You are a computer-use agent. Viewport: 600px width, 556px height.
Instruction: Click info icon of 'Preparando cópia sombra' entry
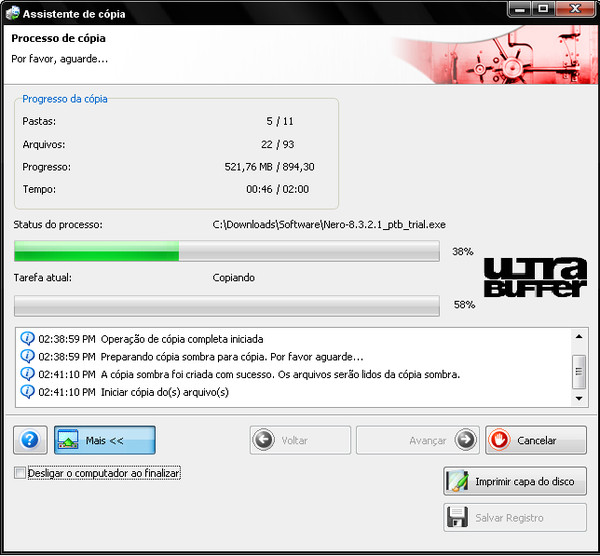28,356
